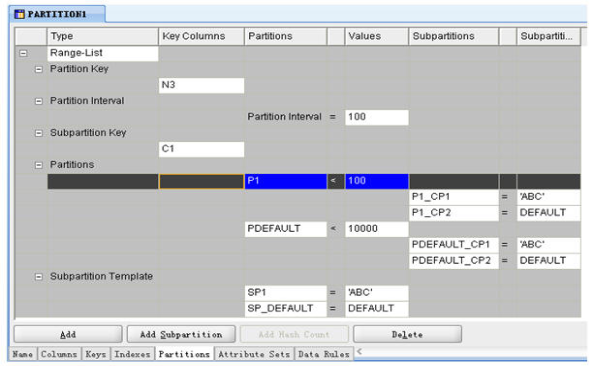Collapse the Partitions section

click(39, 165)
